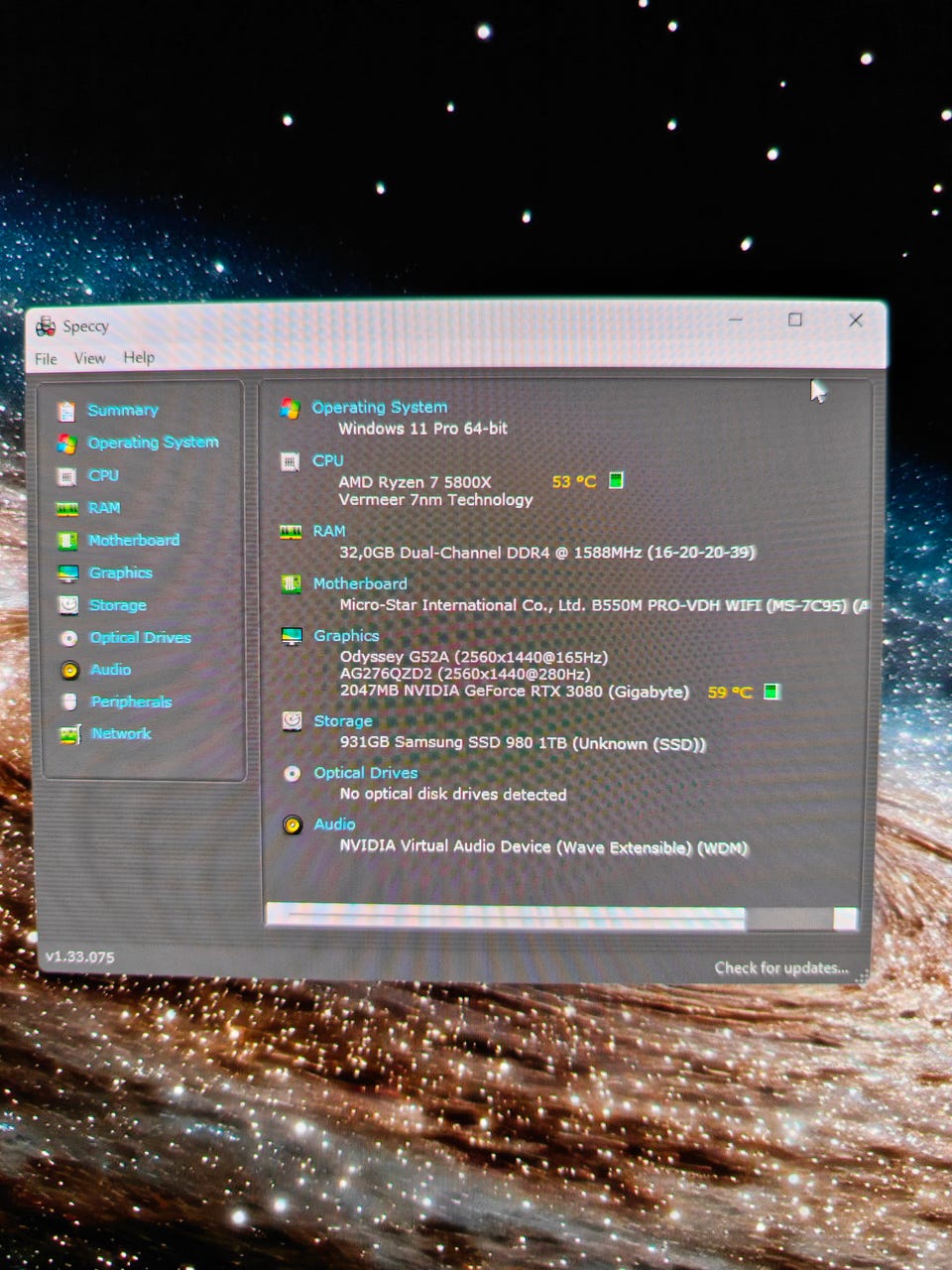Click the CPU chip icon in sidebar
Screen dimensions: 952x1270
click(x=66, y=476)
